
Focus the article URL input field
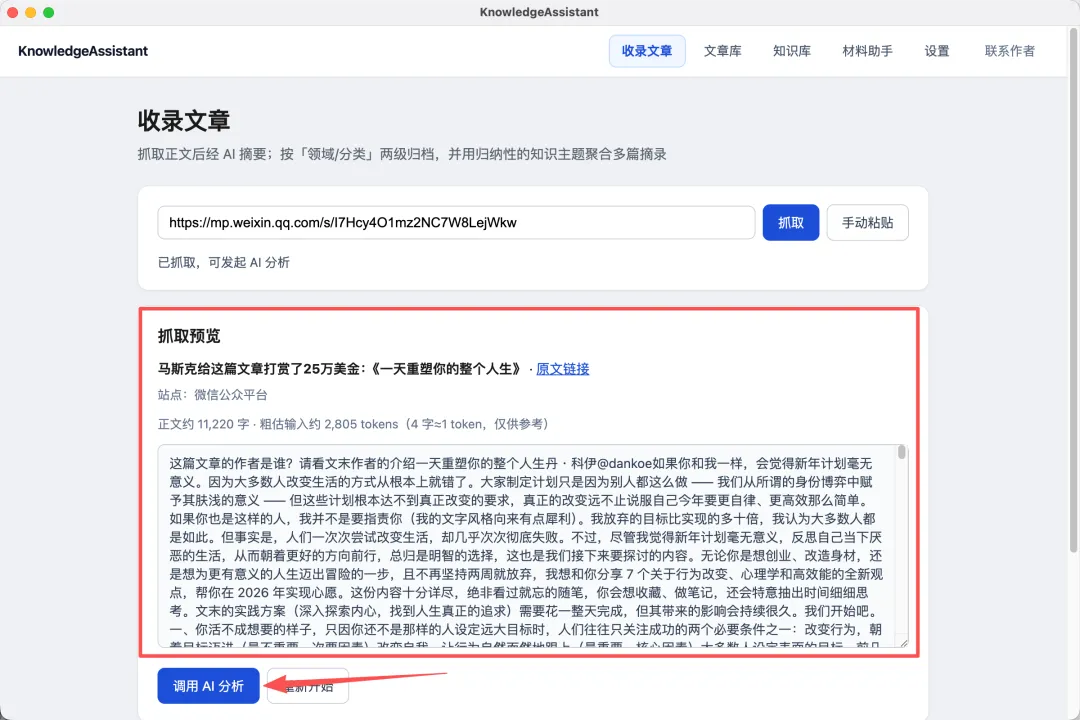tap(456, 223)
